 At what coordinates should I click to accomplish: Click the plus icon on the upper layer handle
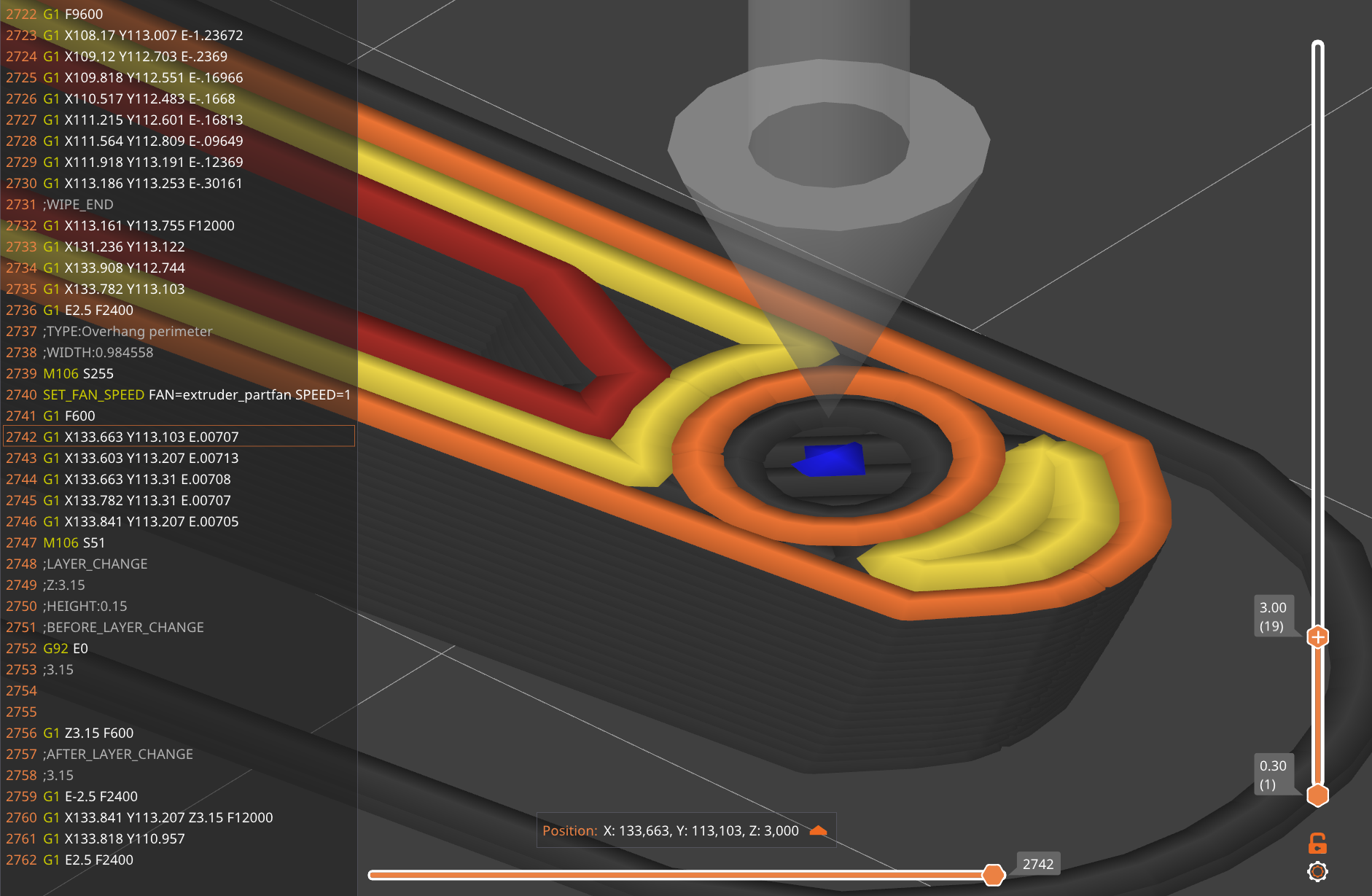point(1317,636)
